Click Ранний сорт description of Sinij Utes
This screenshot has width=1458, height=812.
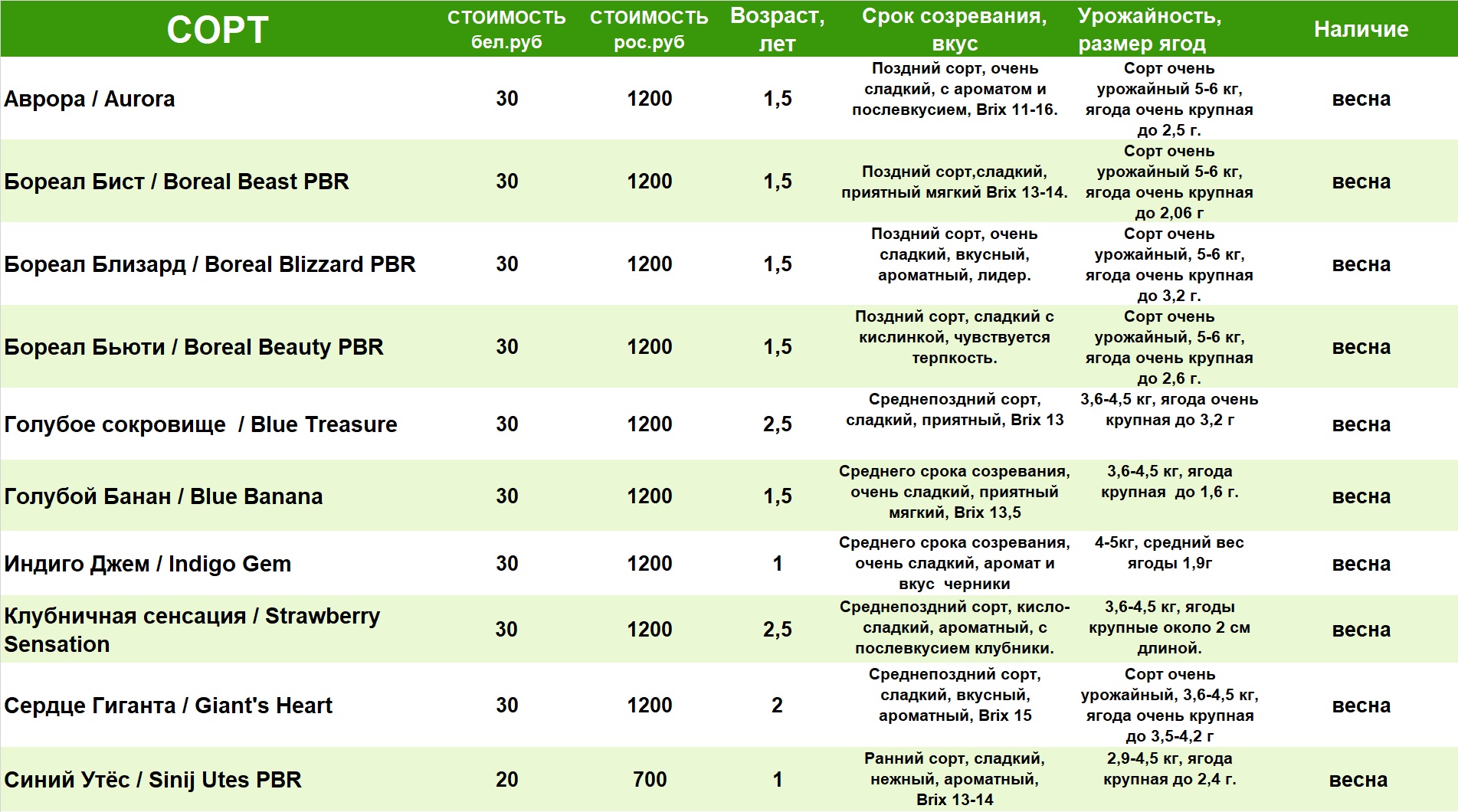[955, 779]
